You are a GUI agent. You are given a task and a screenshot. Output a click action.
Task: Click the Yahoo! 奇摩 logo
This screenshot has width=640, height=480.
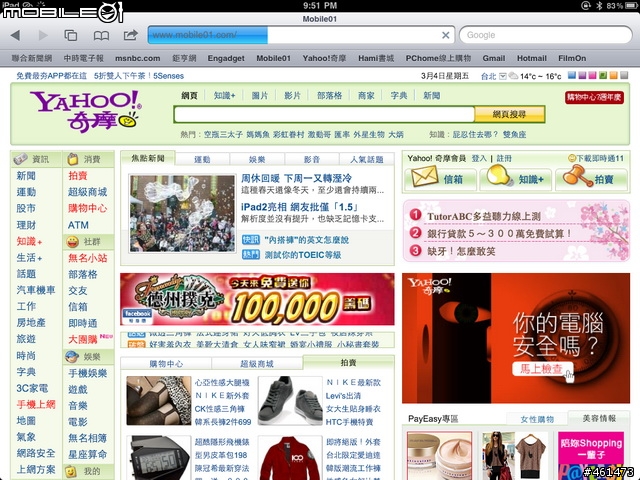[x=85, y=111]
